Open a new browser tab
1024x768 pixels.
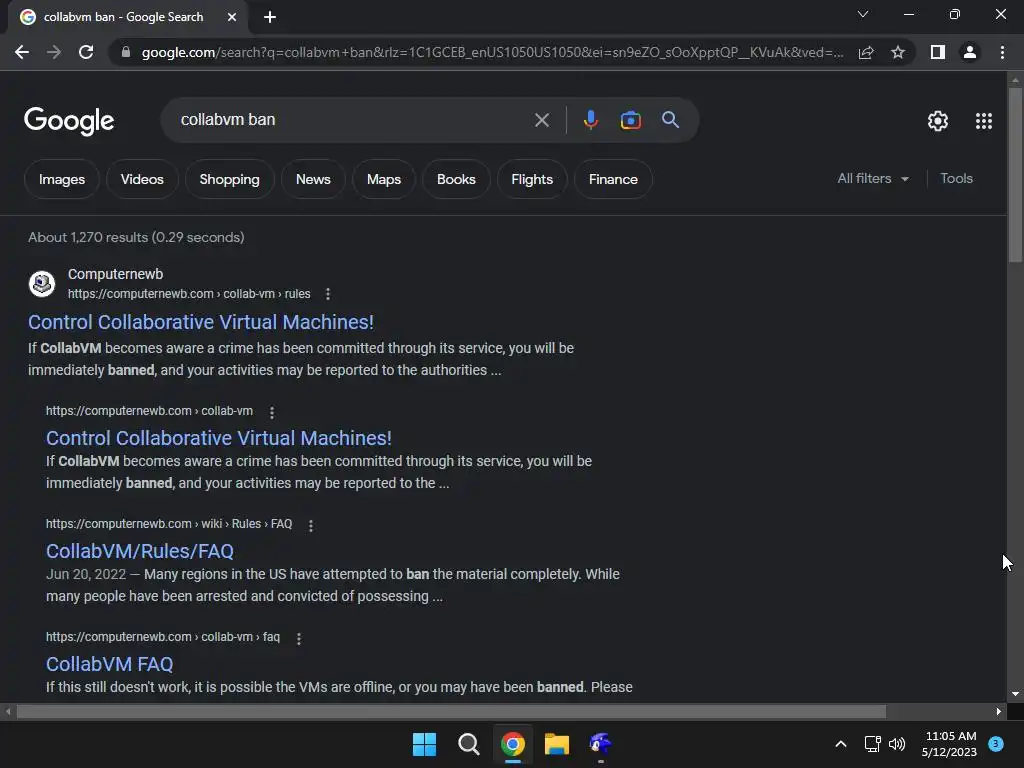tap(270, 17)
